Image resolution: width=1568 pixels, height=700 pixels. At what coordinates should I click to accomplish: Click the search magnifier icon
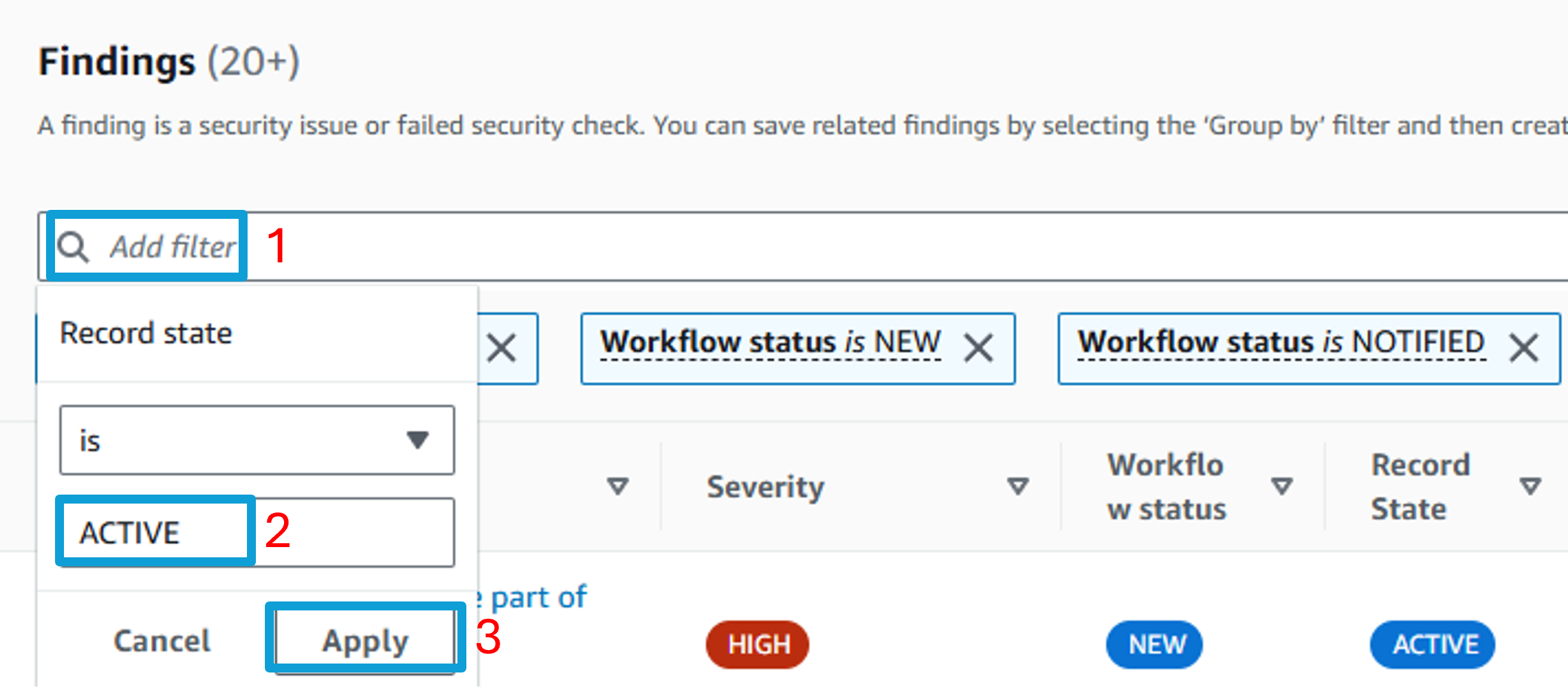click(x=73, y=247)
